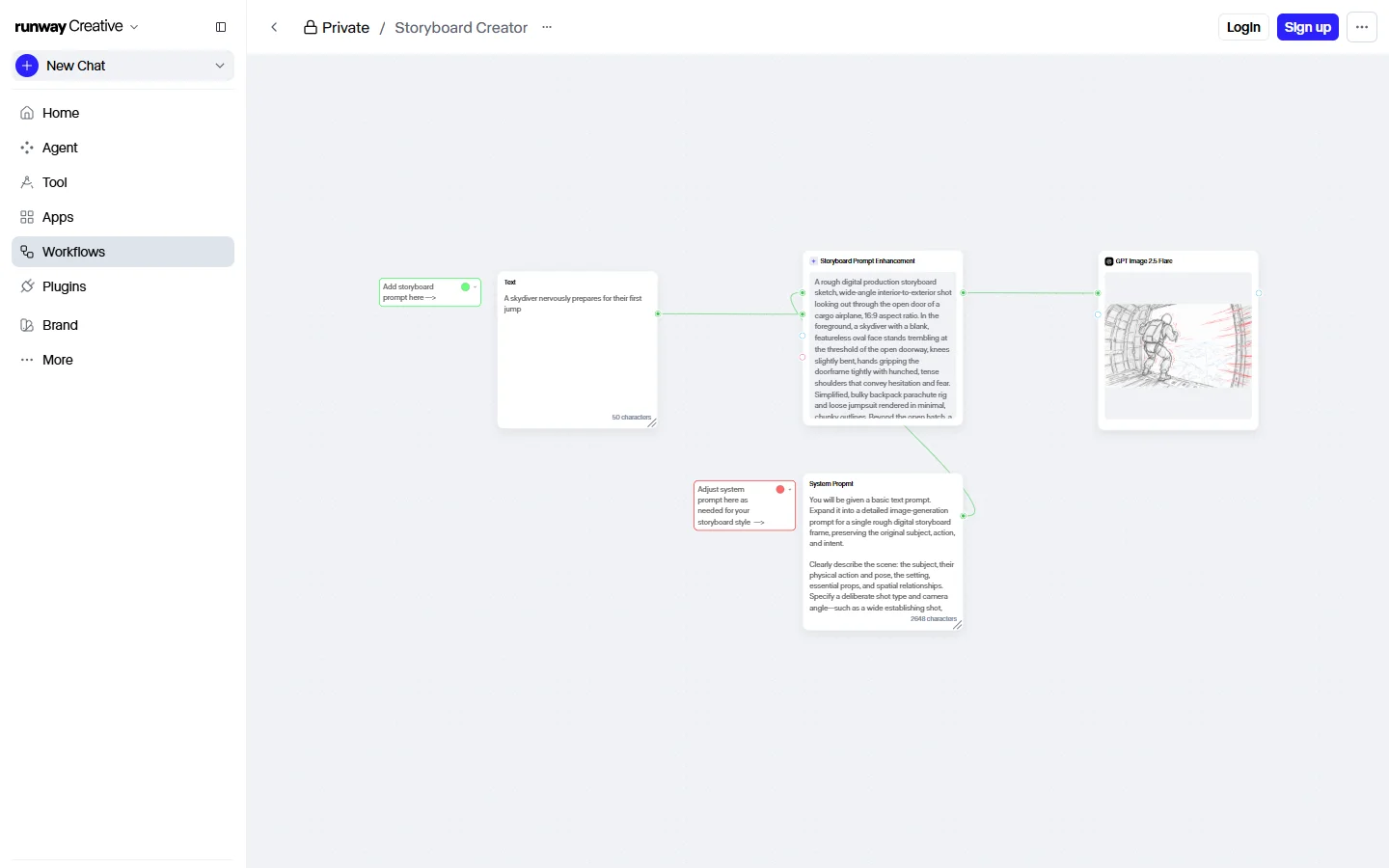The height and width of the screenshot is (868, 1389).
Task: Click the Sign up button
Action: click(x=1308, y=27)
